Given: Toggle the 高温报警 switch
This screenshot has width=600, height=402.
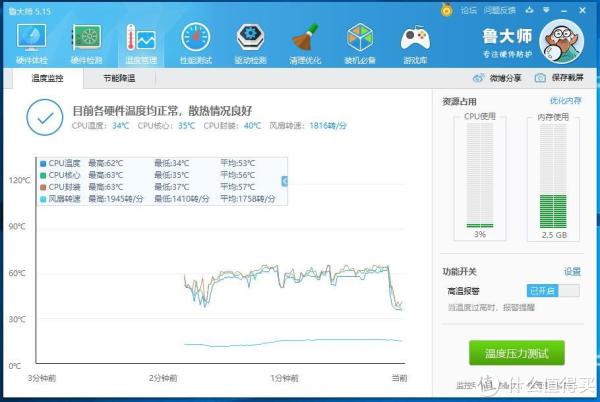Looking at the screenshot, I should [553, 291].
